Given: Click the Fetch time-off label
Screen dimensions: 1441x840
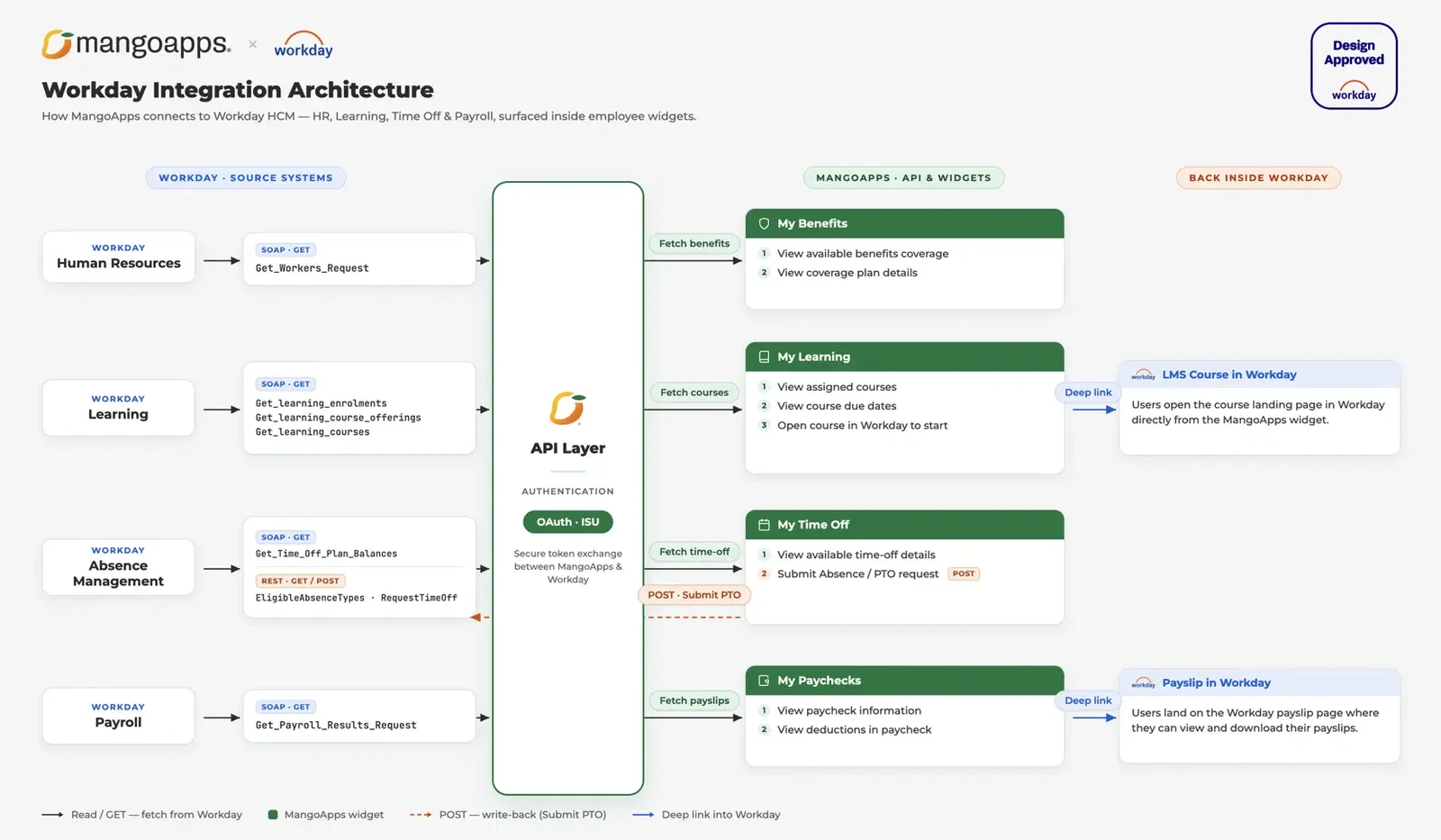Looking at the screenshot, I should coord(693,552).
